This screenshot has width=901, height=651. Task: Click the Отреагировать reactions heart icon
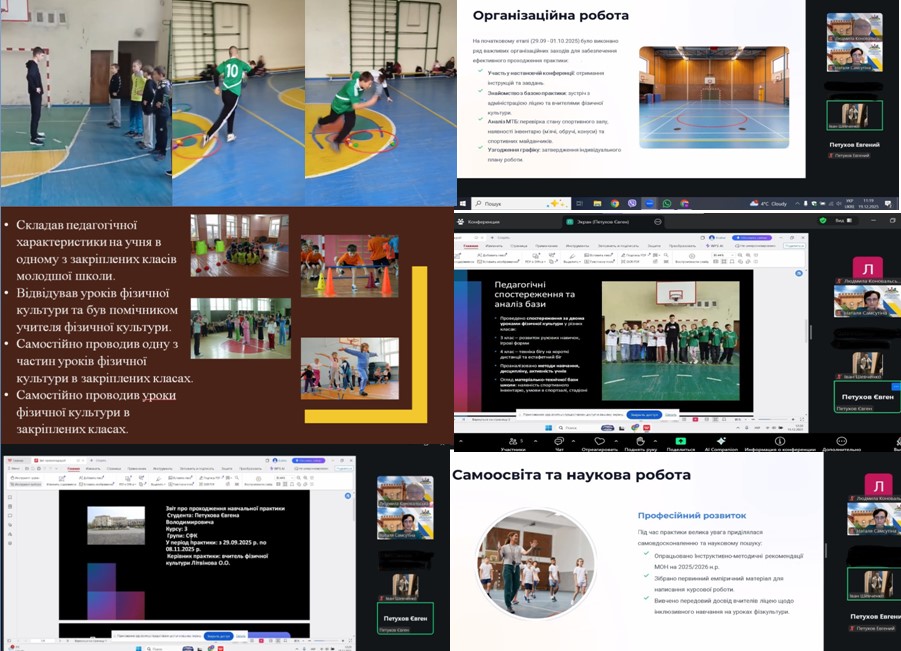tap(599, 440)
